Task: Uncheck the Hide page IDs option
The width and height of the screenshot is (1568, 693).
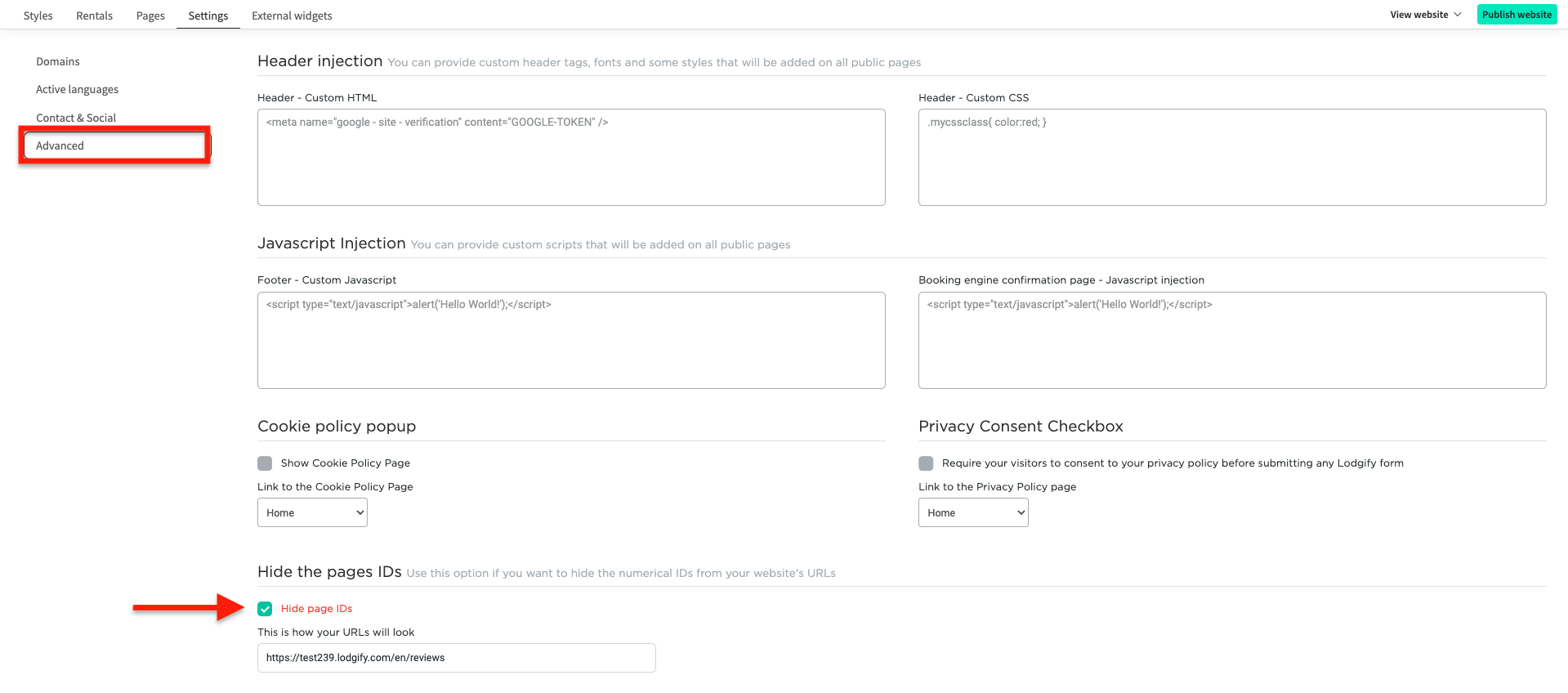Action: click(x=265, y=608)
